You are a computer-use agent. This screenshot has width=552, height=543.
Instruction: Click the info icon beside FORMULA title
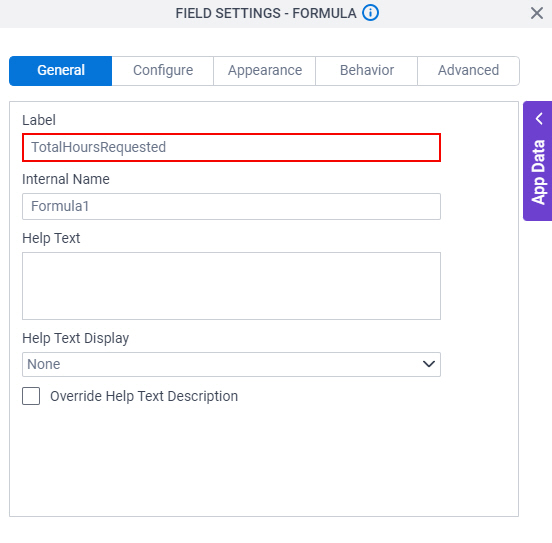[370, 13]
